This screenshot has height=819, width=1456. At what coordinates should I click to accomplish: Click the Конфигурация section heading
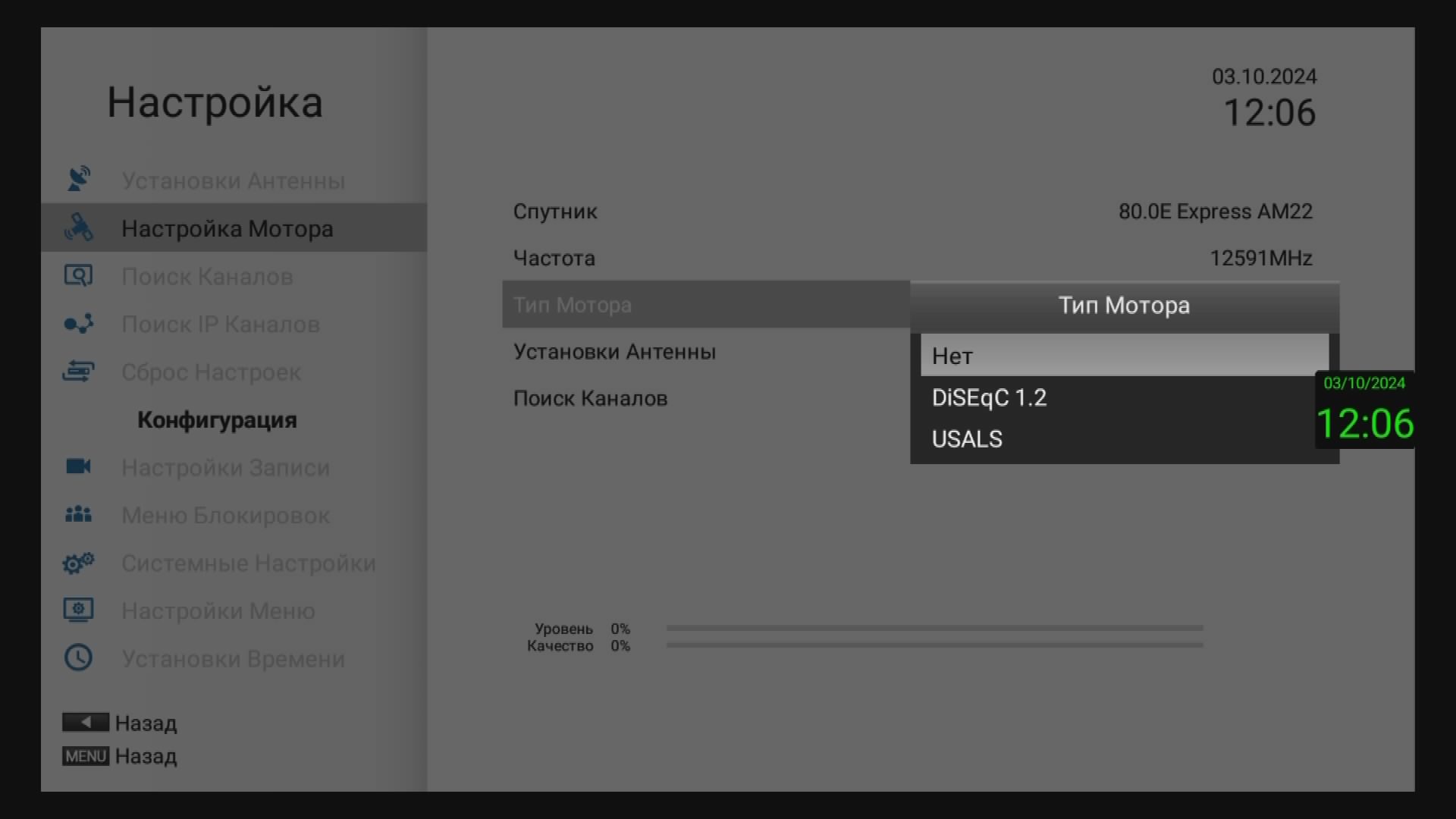click(217, 420)
